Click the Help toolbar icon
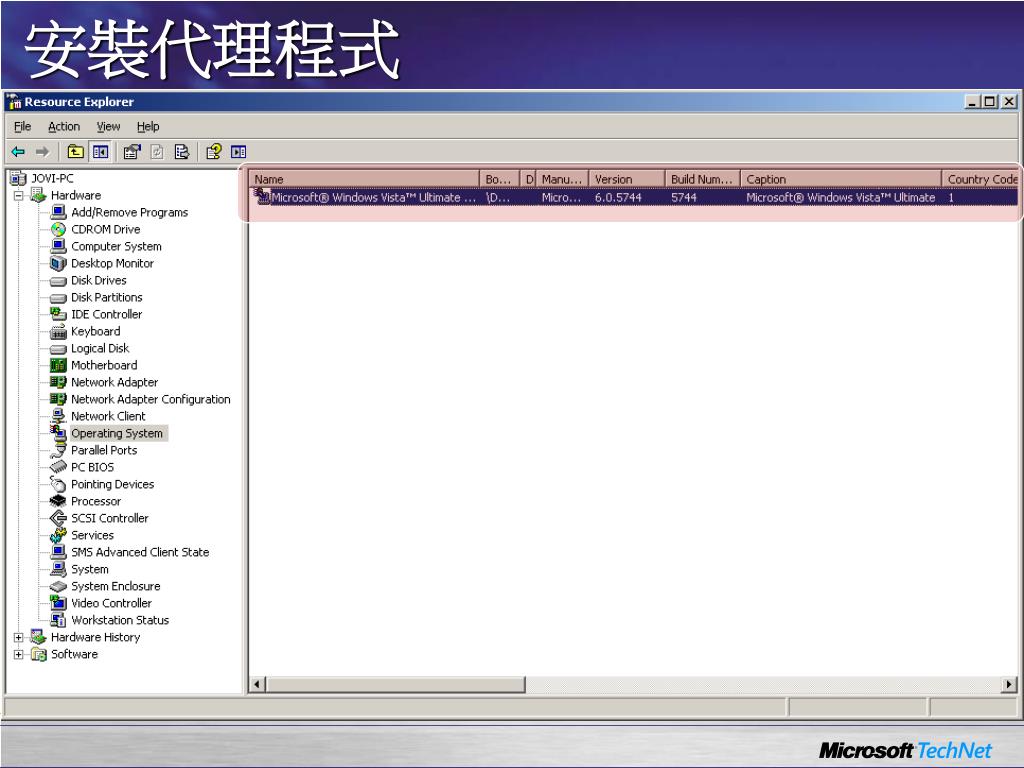Image resolution: width=1024 pixels, height=768 pixels. [x=214, y=152]
